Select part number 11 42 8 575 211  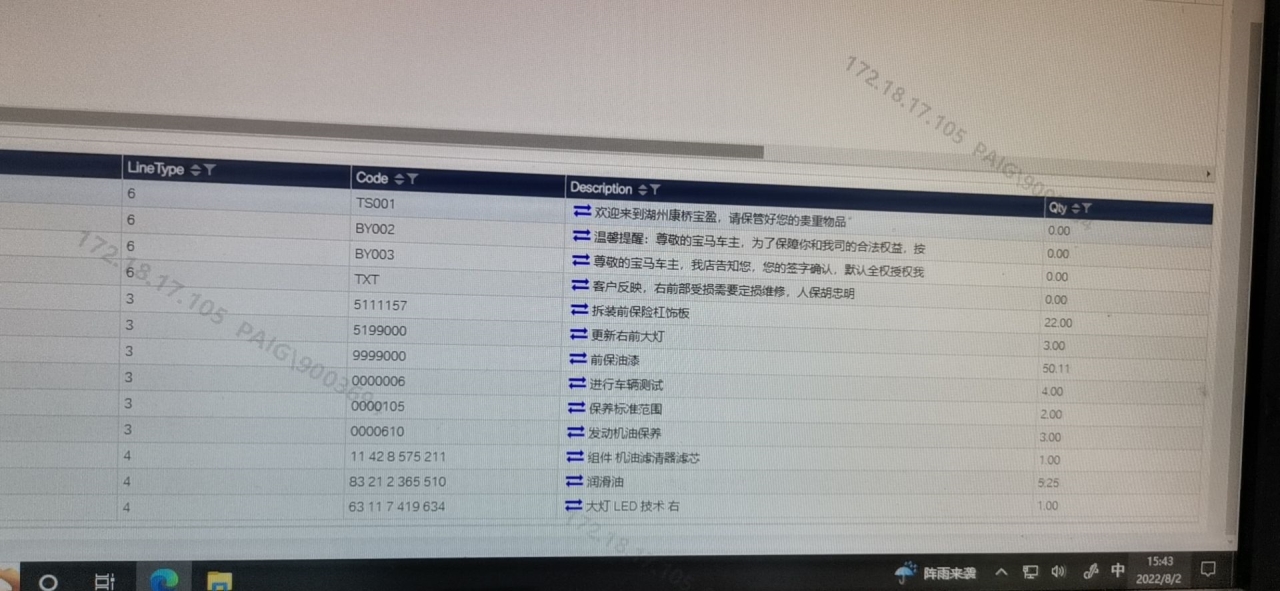tap(398, 457)
